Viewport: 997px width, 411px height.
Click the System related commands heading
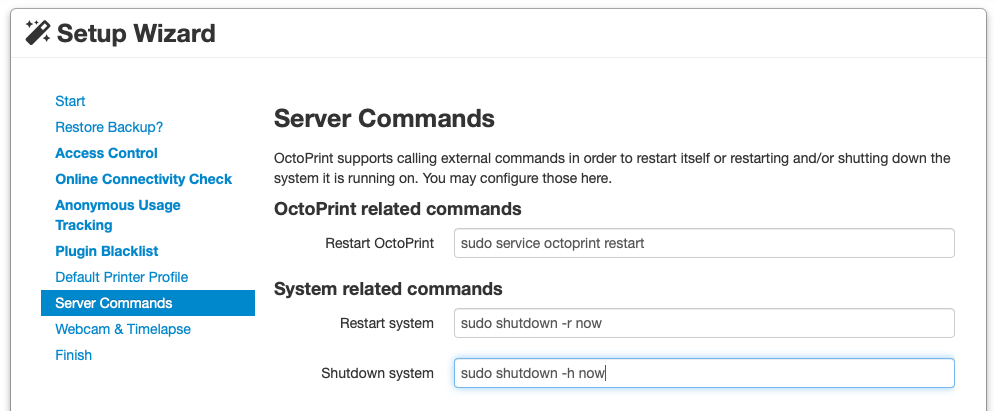pos(388,289)
